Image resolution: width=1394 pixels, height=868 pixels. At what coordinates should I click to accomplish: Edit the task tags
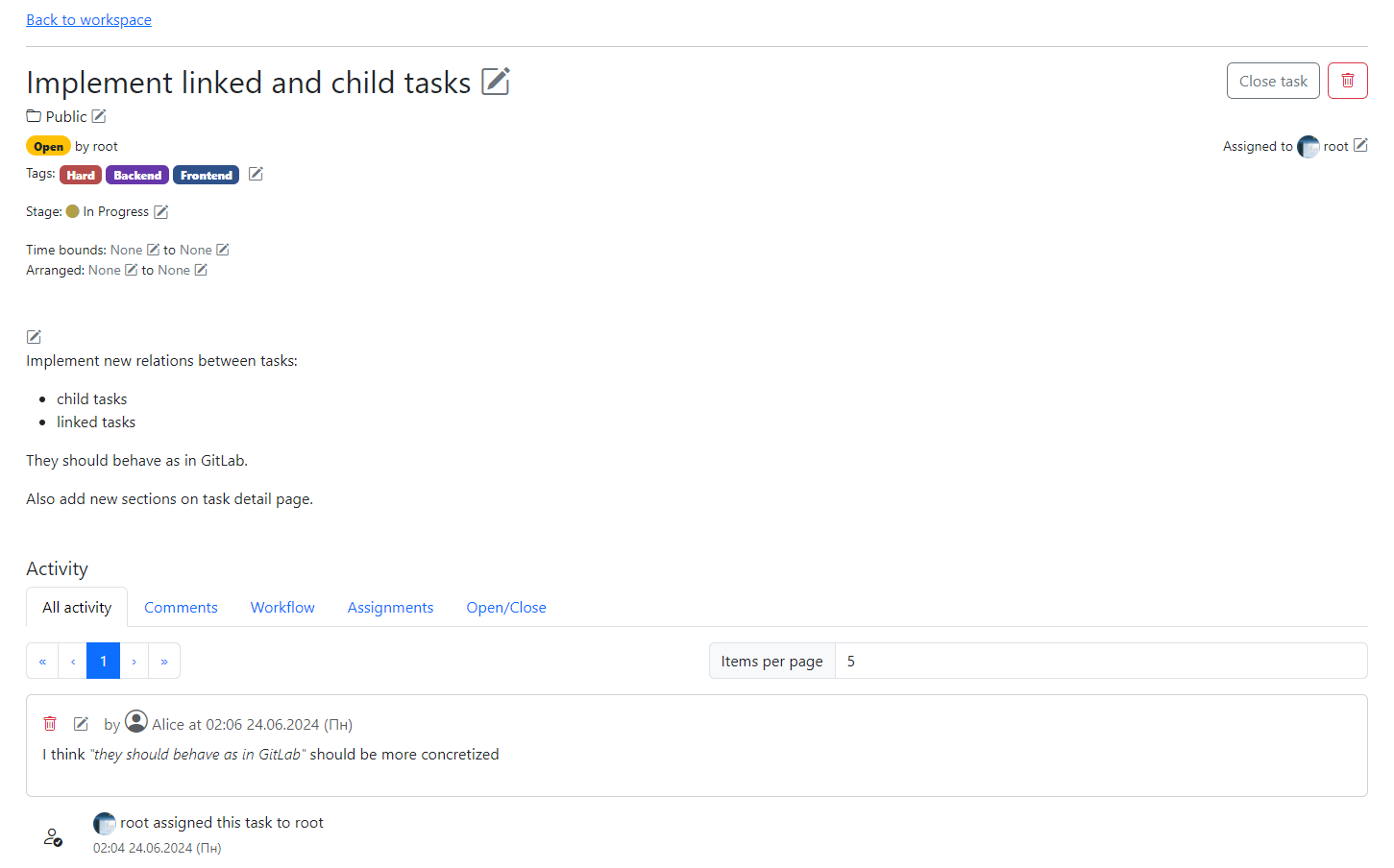256,174
